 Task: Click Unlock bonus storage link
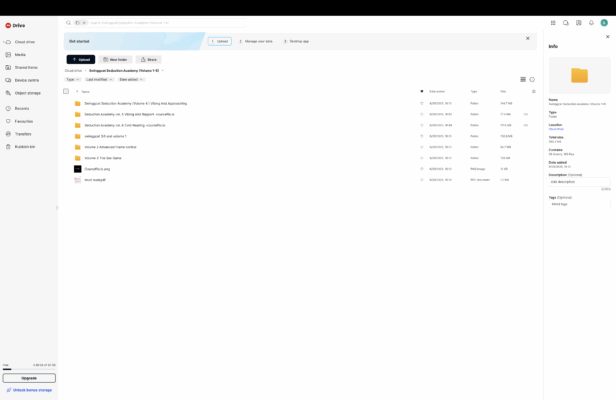30,390
